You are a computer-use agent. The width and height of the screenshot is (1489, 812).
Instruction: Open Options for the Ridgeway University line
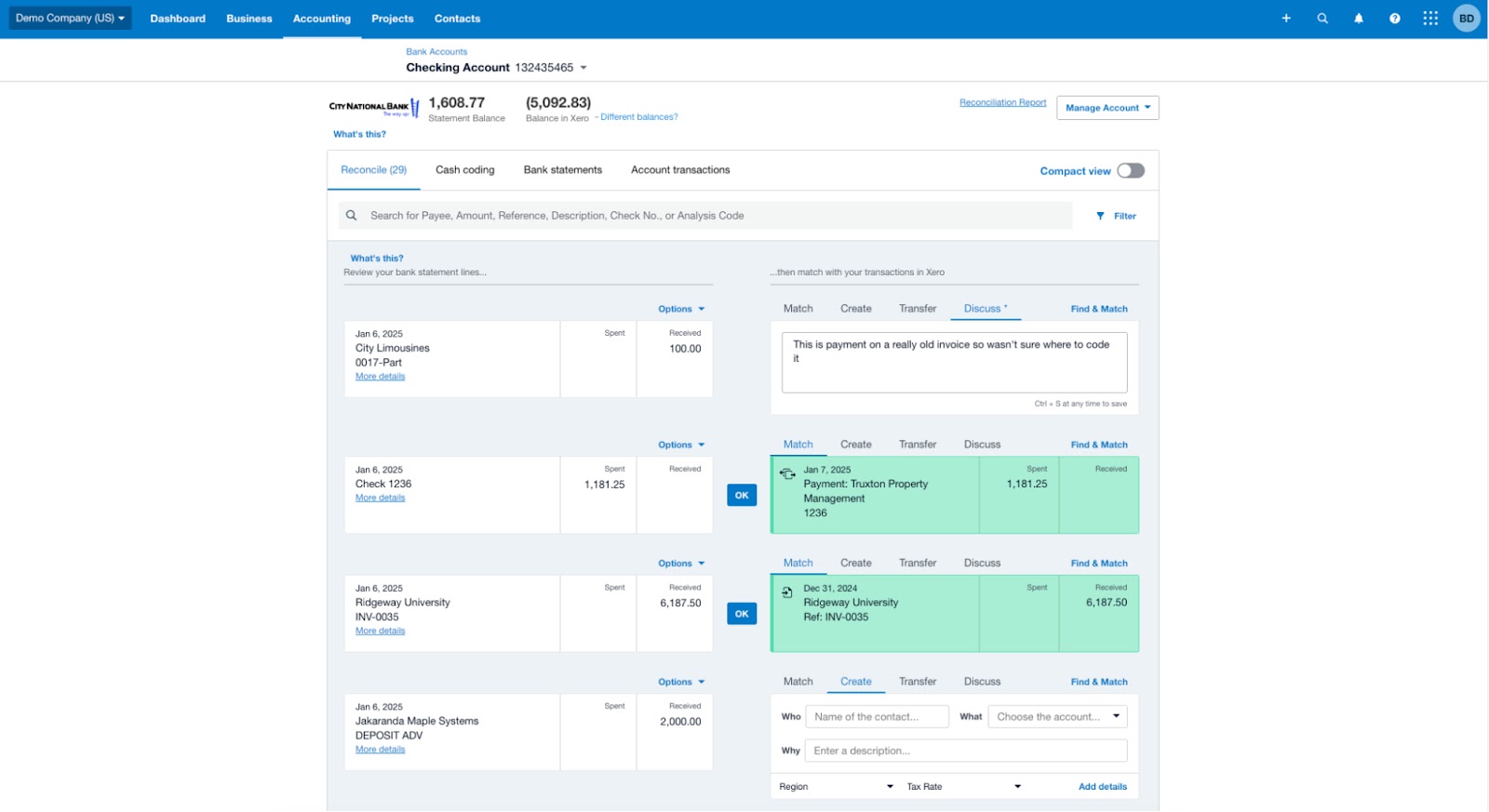(681, 564)
